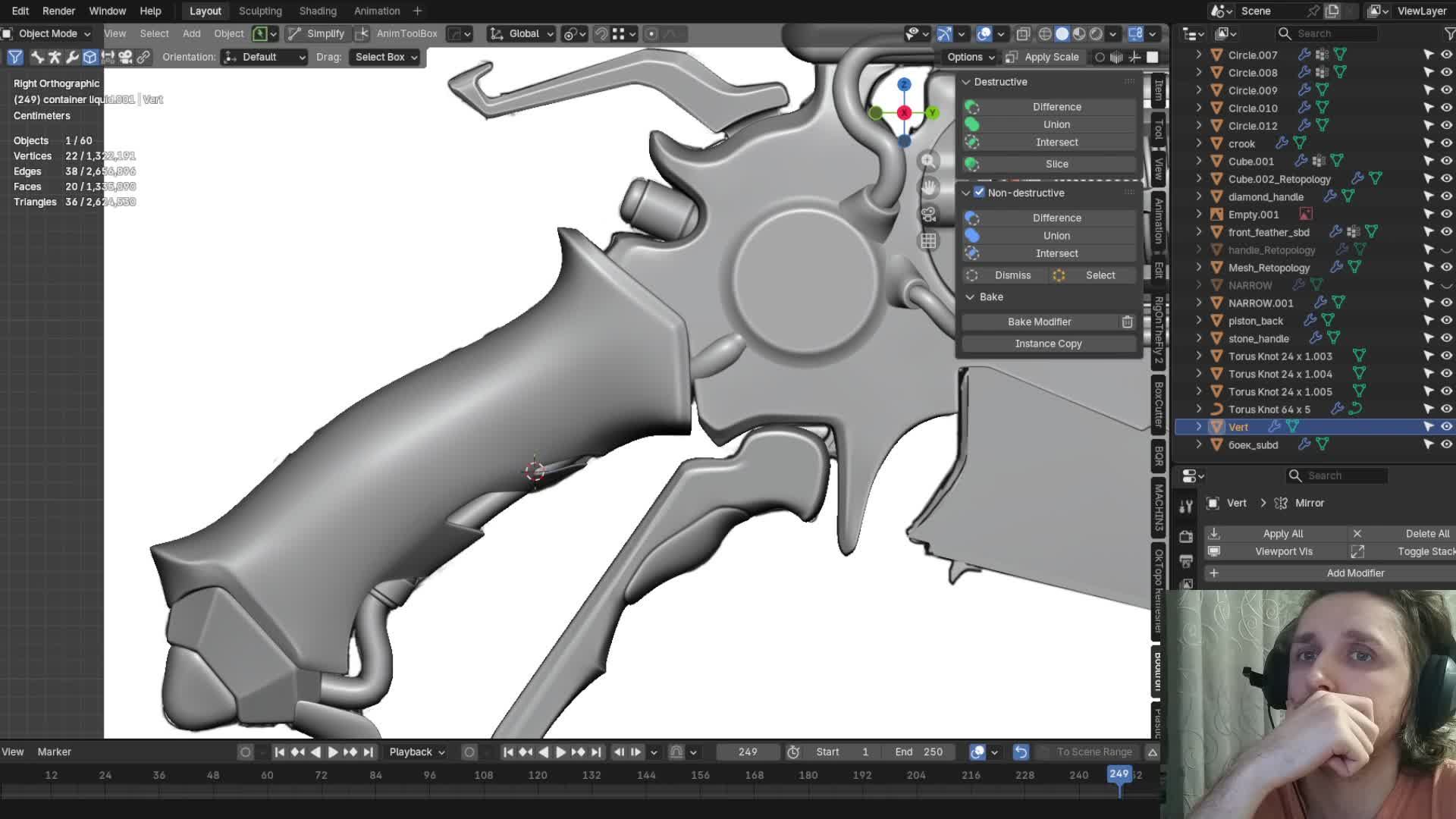Open the Render menu
Image resolution: width=1456 pixels, height=819 pixels.
click(58, 11)
